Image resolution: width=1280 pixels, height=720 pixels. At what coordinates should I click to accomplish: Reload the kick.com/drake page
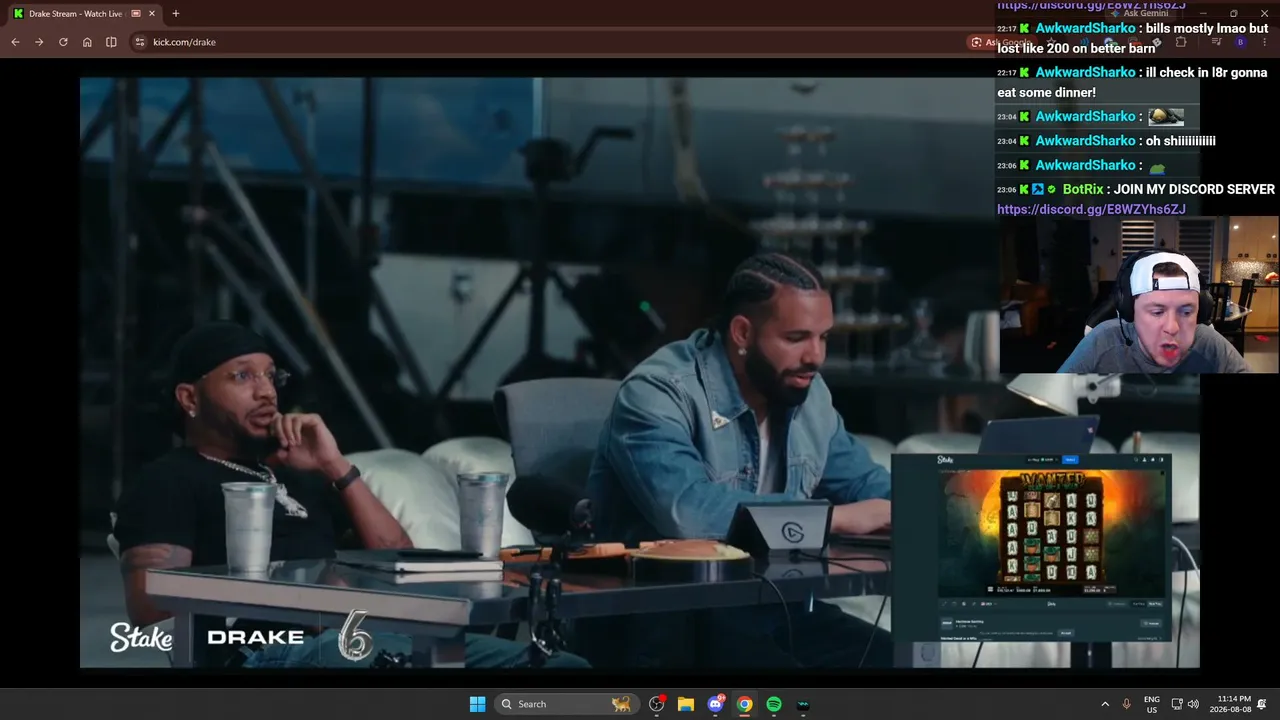tap(63, 42)
